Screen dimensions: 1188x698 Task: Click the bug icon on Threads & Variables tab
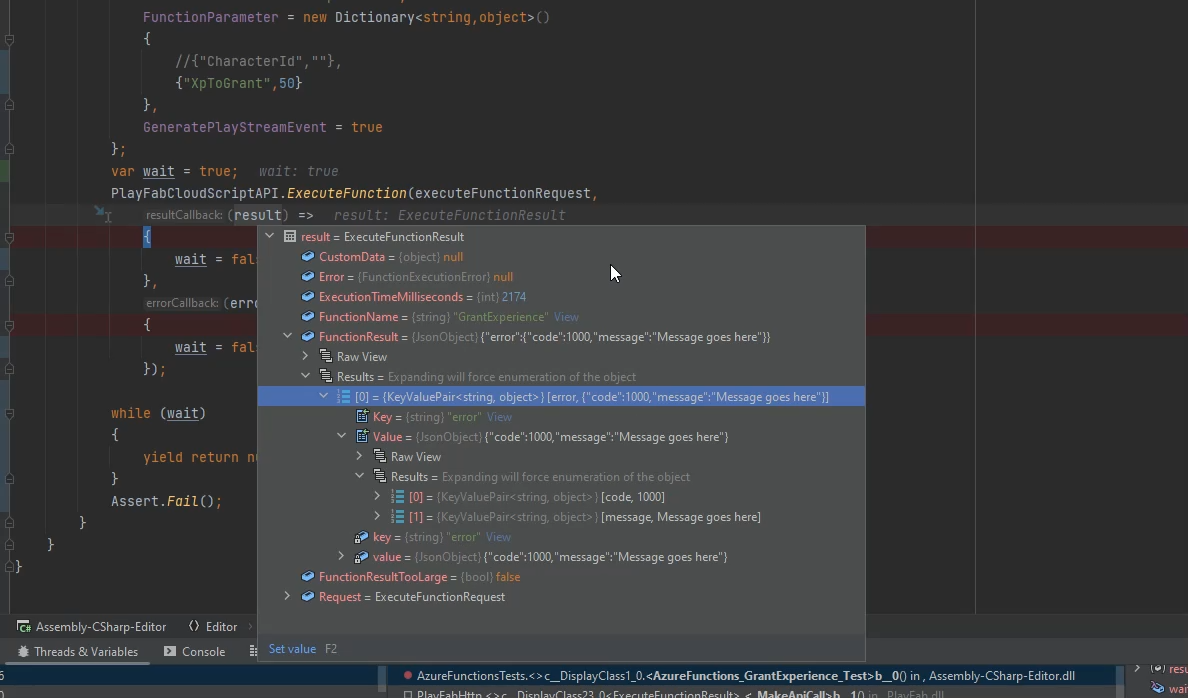(23, 651)
